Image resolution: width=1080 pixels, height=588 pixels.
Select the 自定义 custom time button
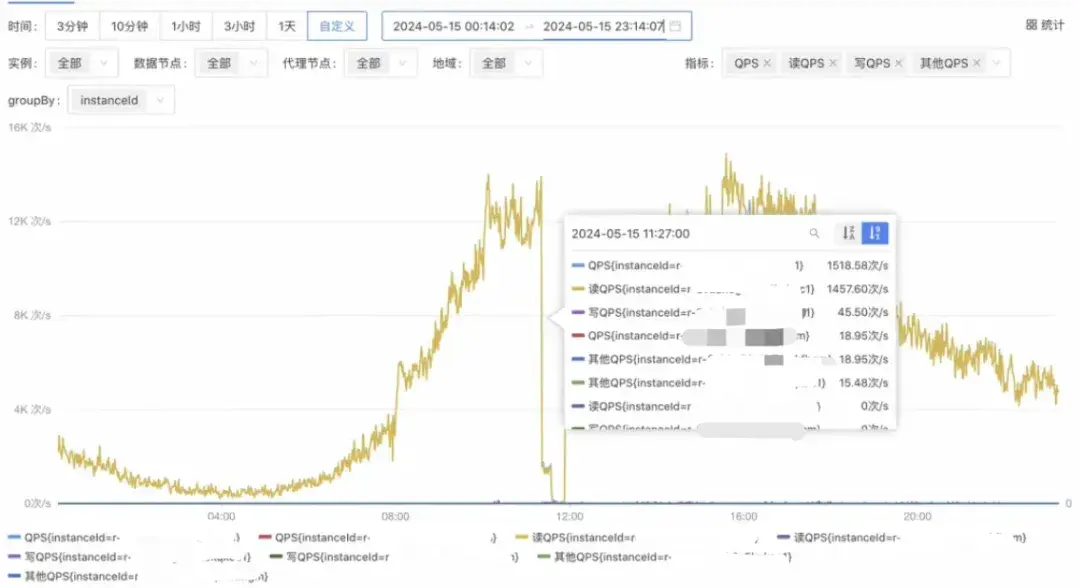pos(337,26)
